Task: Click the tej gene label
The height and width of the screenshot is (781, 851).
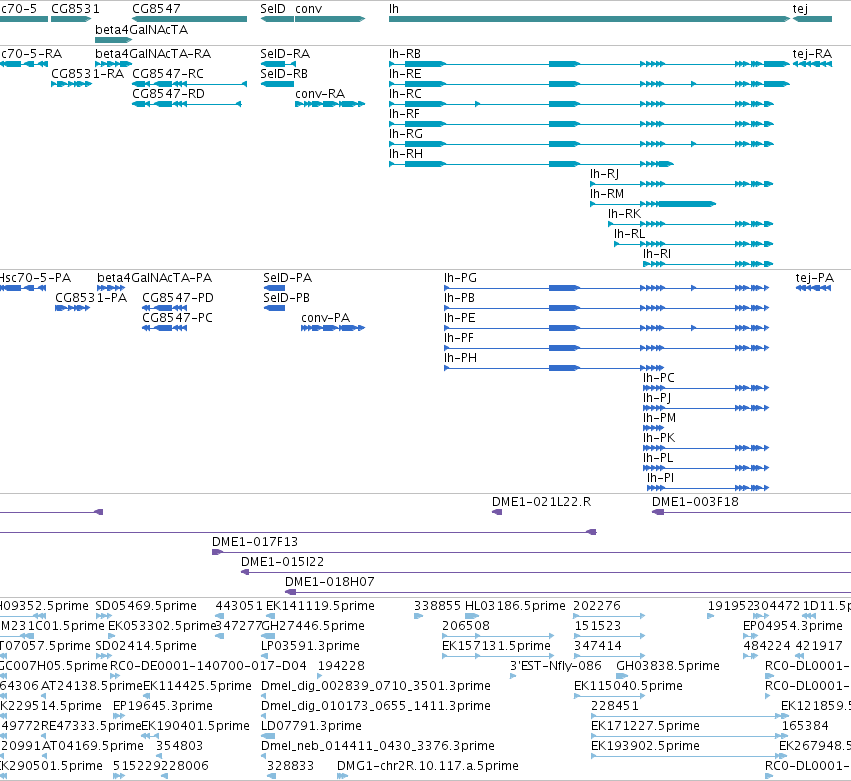Action: coord(800,9)
